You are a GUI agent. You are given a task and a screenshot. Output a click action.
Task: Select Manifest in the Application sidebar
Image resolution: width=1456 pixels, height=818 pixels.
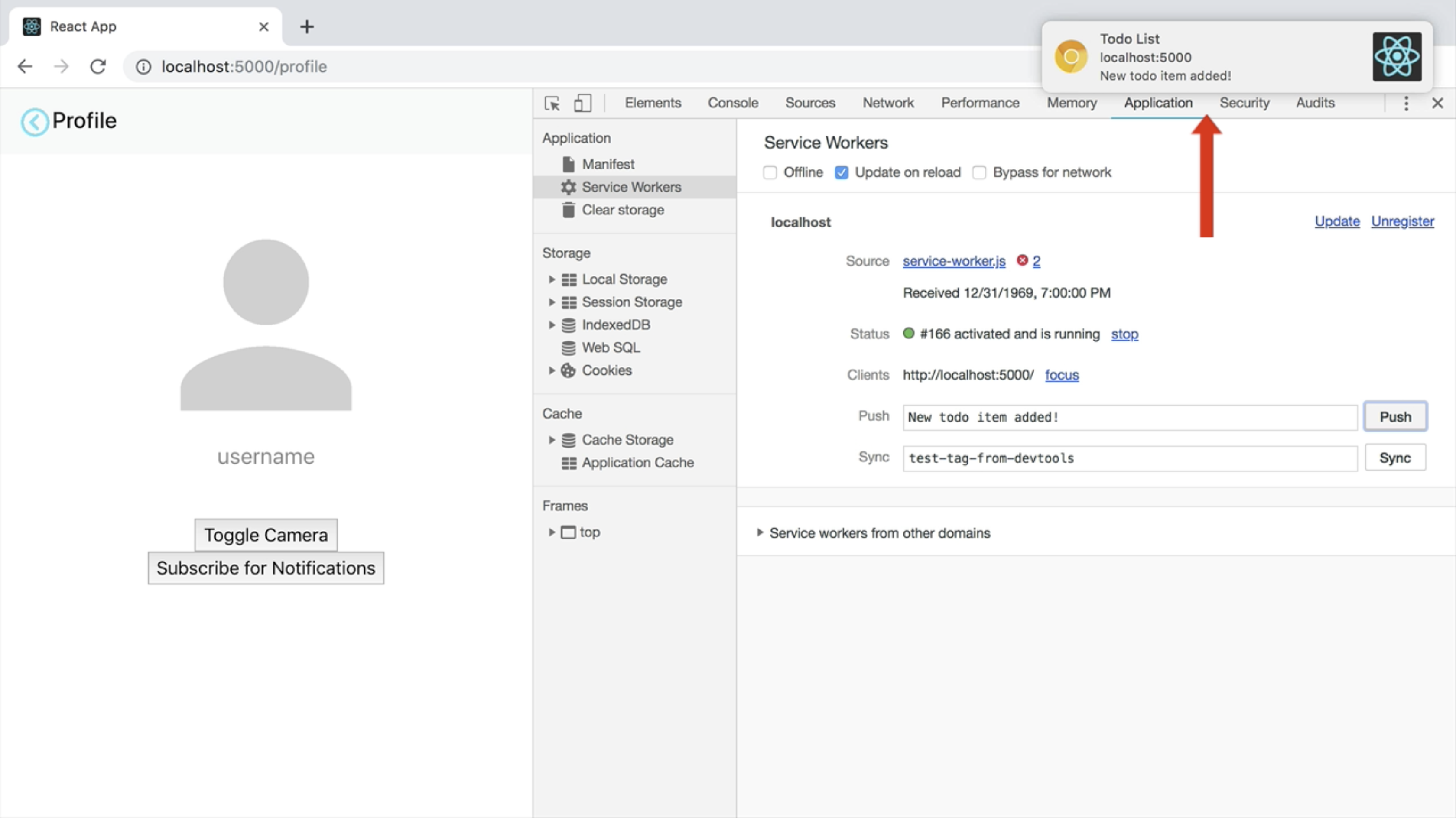(x=608, y=164)
